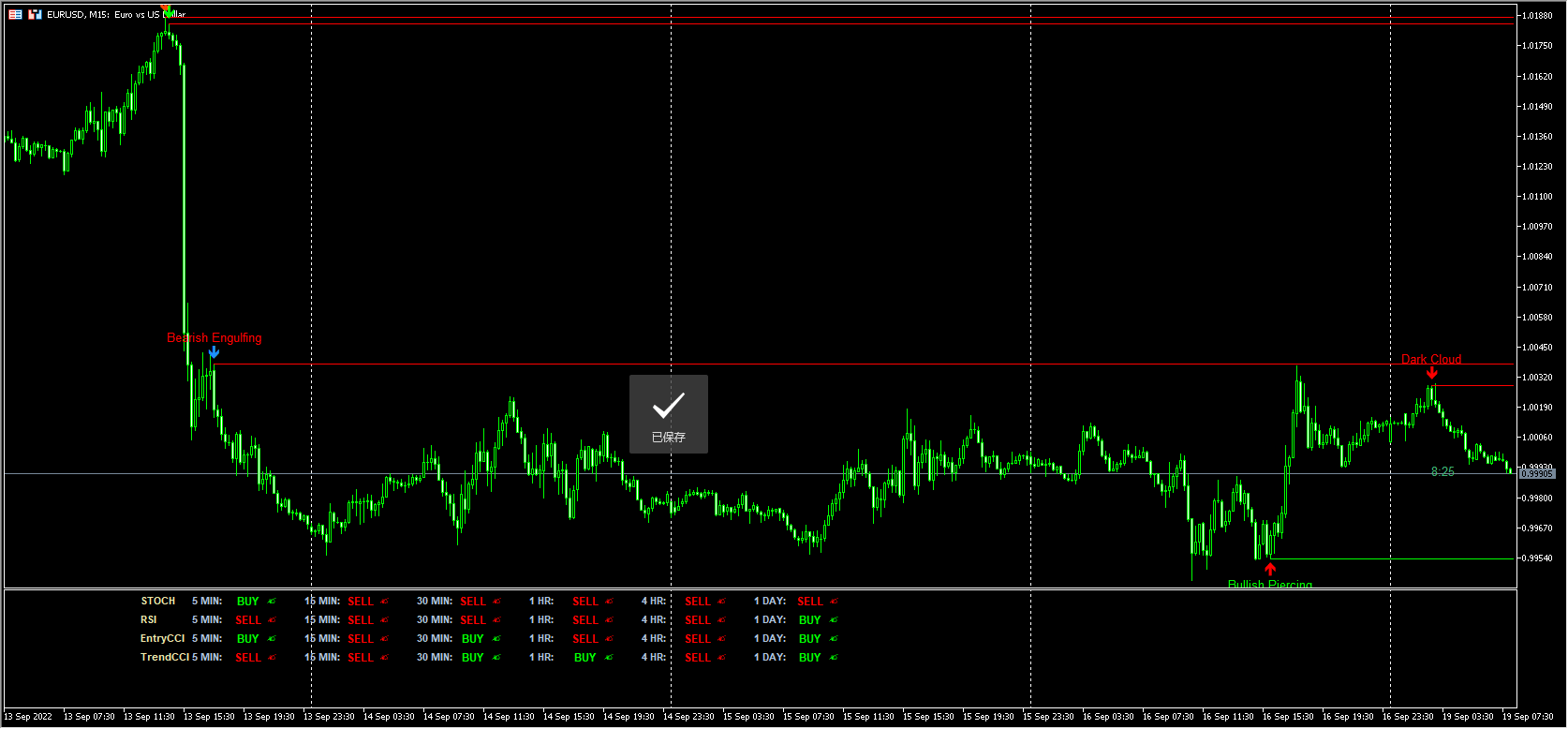Click the green arrow beside RSI 1 DAY BUY
This screenshot has height=729, width=1568.
click(834, 620)
